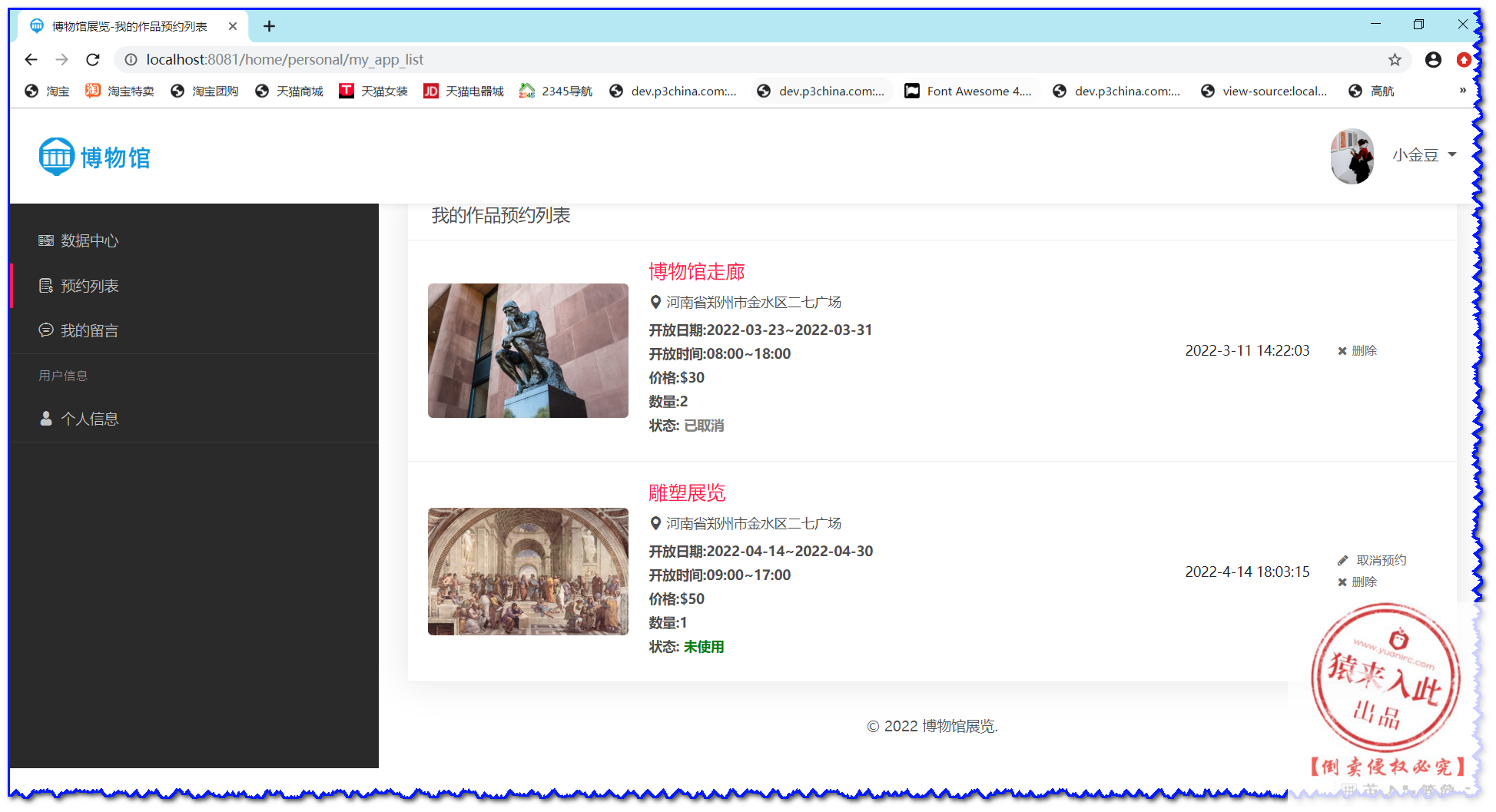Click the browser forward arrow
This screenshot has height=812, width=1496.
[61, 59]
